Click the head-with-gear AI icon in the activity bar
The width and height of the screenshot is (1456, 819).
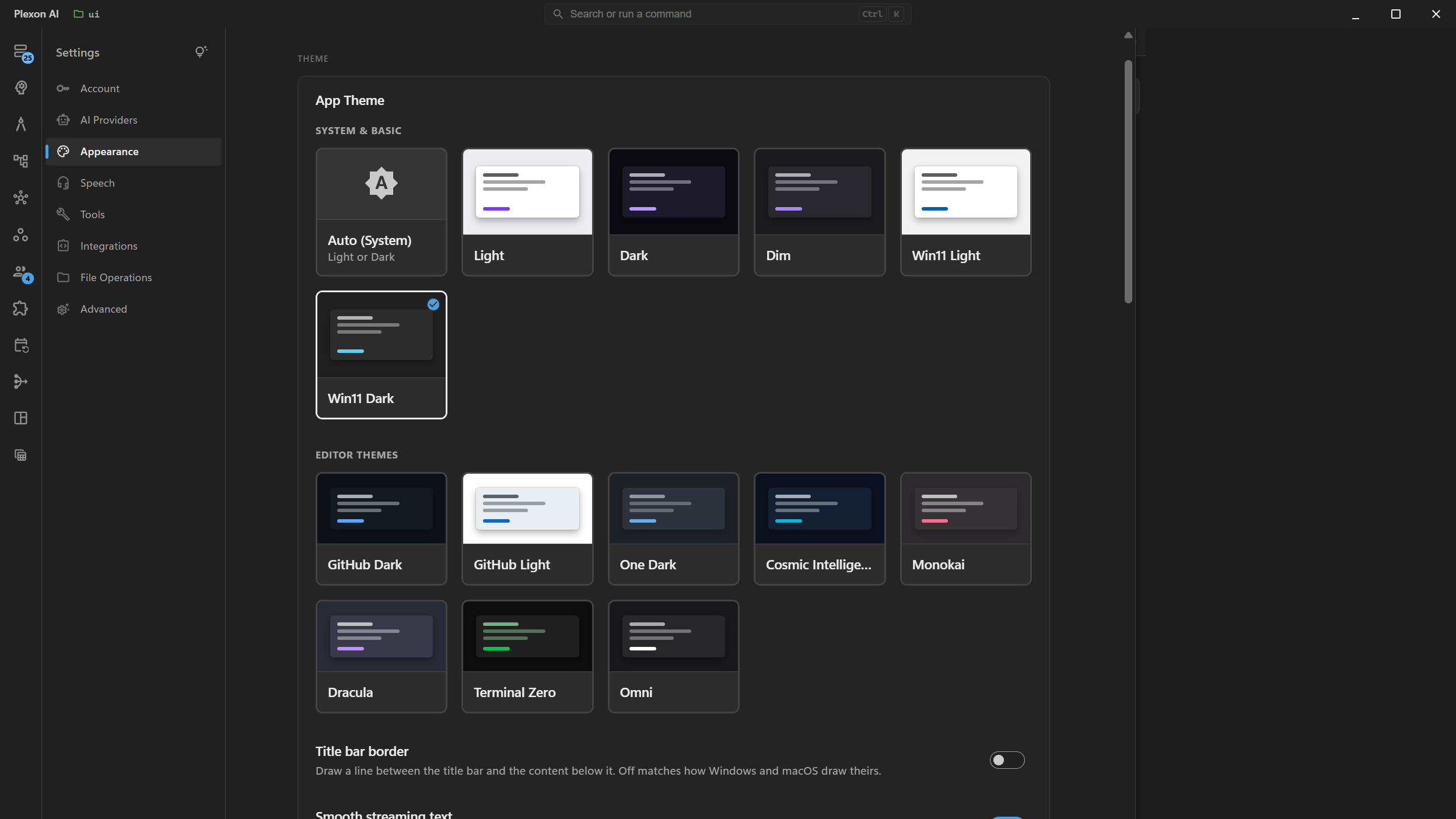21,87
